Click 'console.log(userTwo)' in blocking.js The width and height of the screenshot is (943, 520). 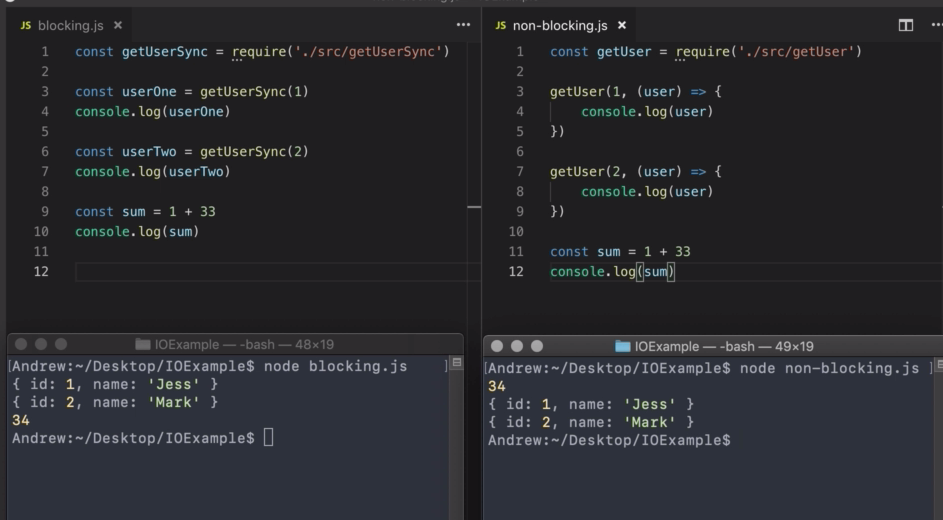point(153,172)
